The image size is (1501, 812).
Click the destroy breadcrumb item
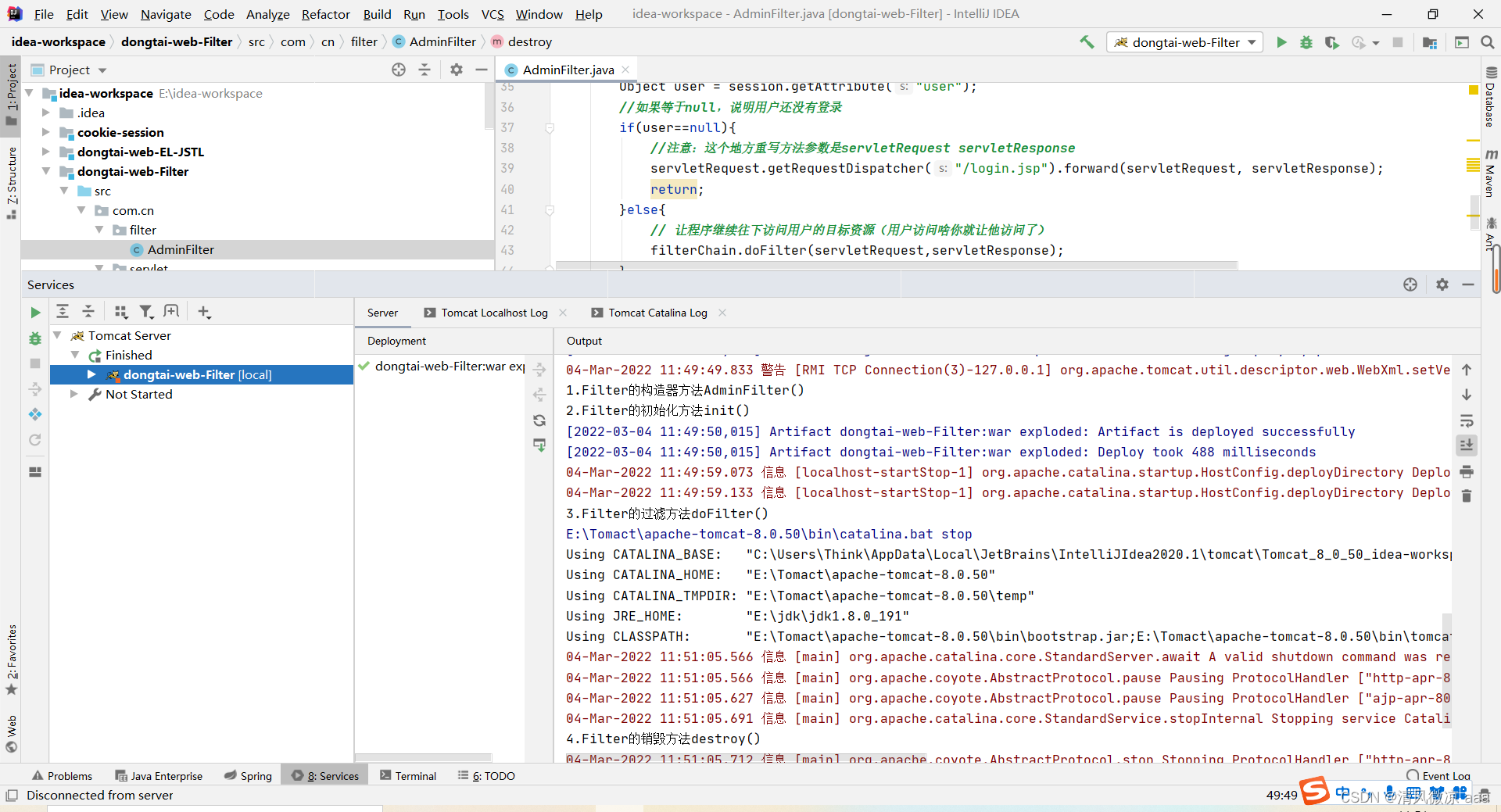click(x=521, y=42)
